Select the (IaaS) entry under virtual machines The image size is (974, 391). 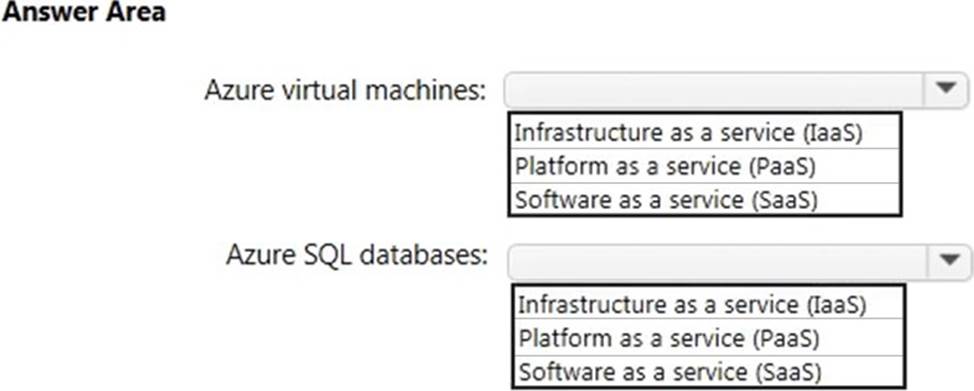pos(704,132)
